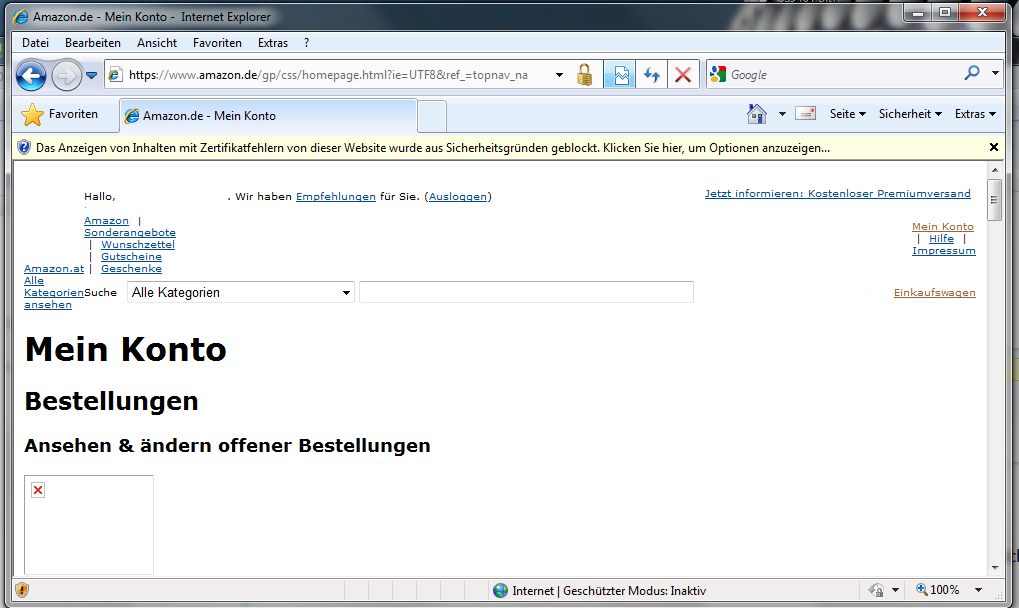Click the broken image red X placeholder
This screenshot has width=1019, height=608.
coord(38,490)
